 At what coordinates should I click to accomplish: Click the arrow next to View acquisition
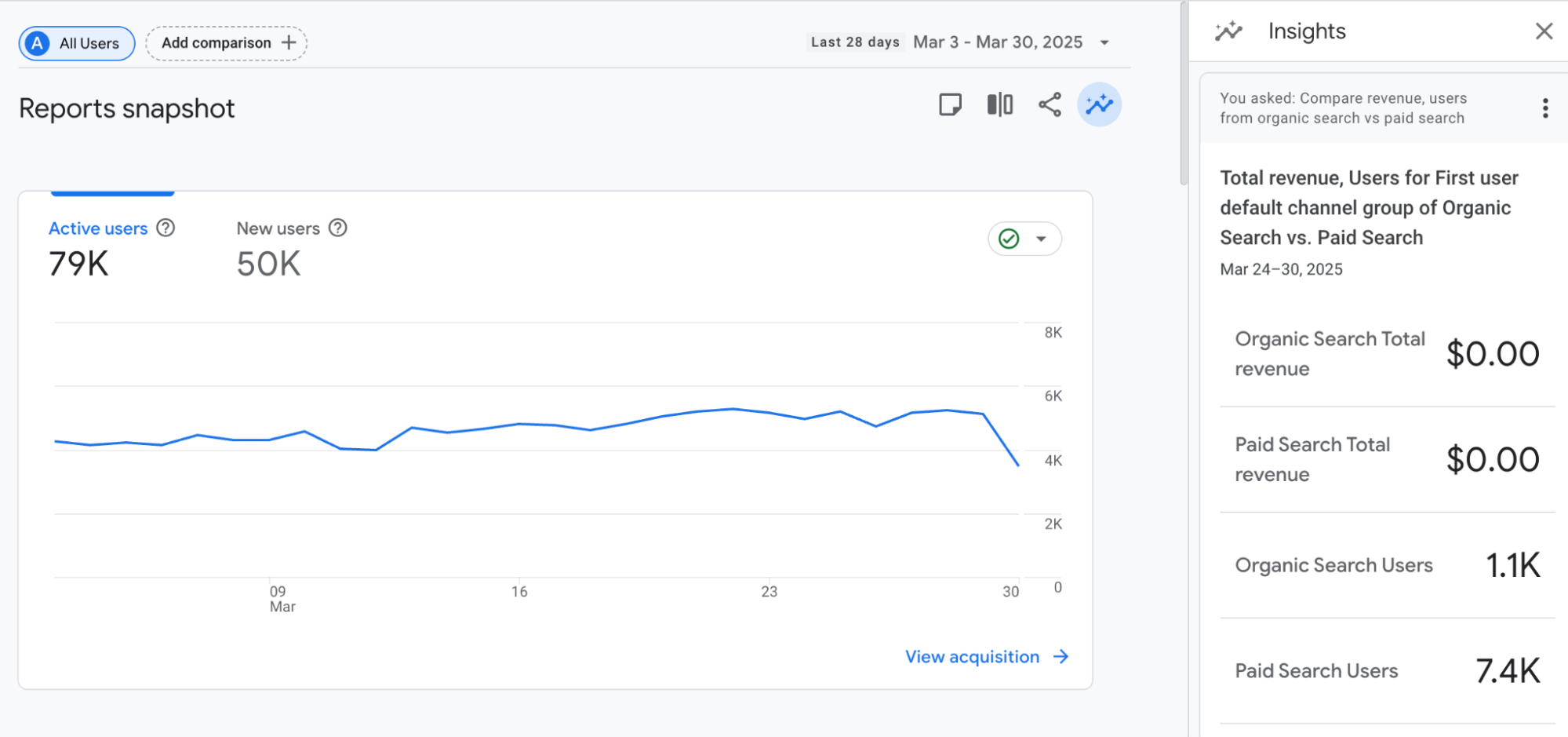click(1061, 657)
